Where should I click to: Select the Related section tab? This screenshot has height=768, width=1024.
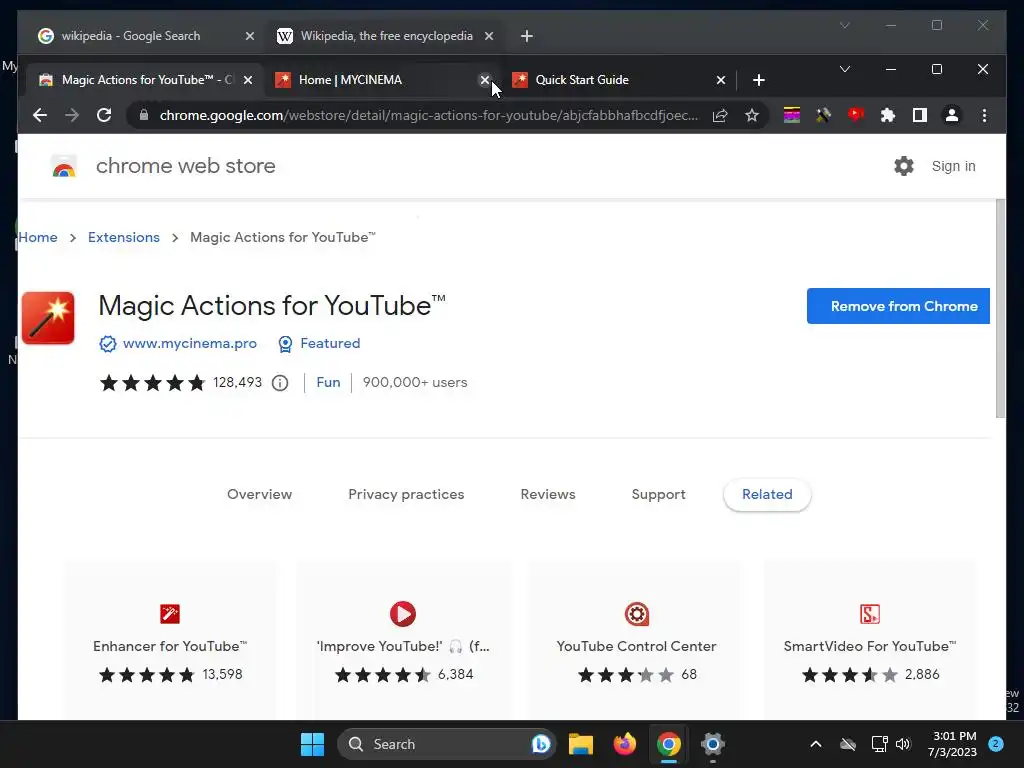point(767,494)
